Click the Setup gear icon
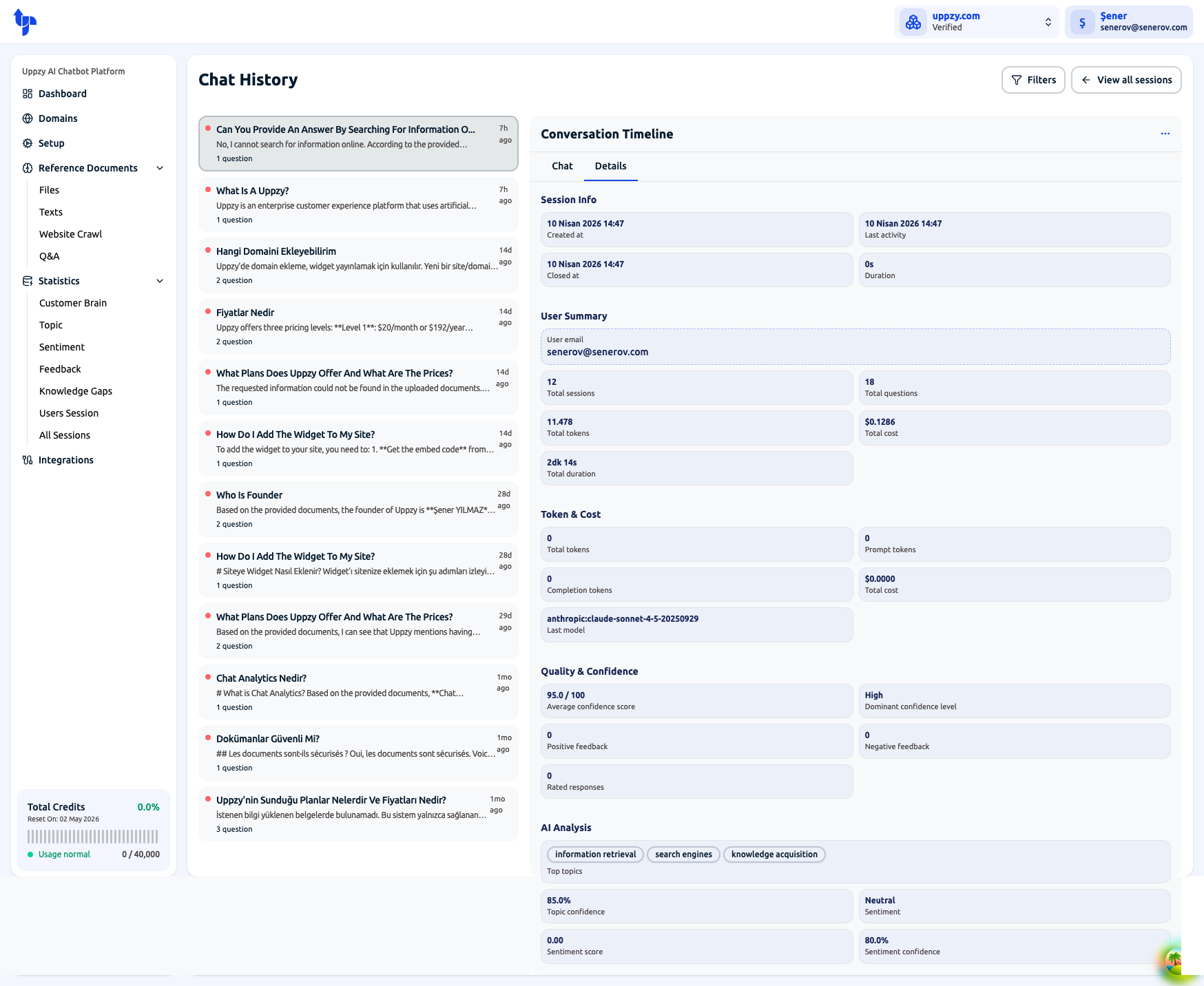Image resolution: width=1204 pixels, height=986 pixels. pos(28,143)
